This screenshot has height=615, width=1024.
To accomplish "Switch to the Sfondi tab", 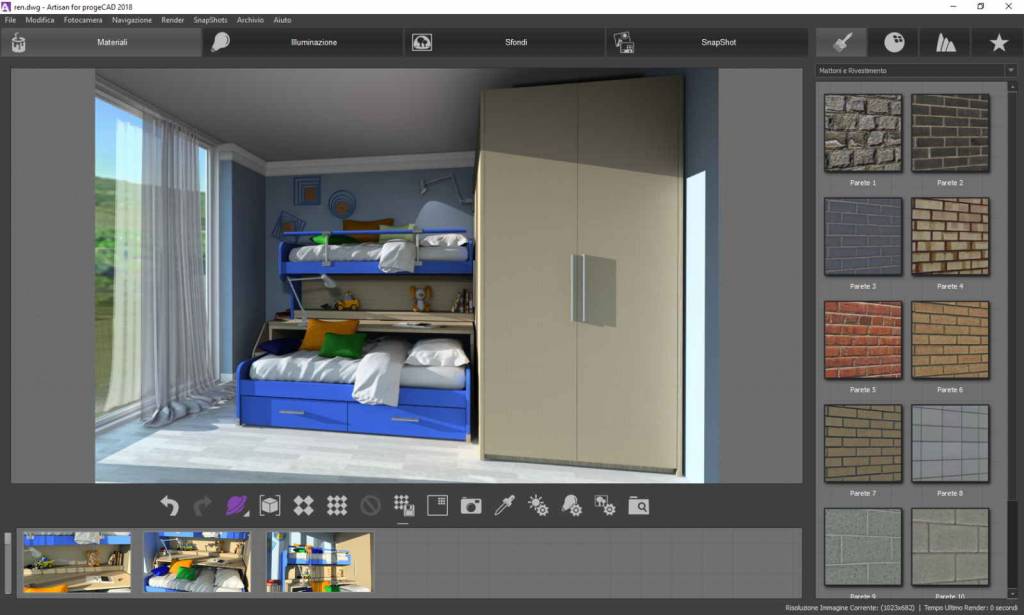I will click(x=505, y=42).
